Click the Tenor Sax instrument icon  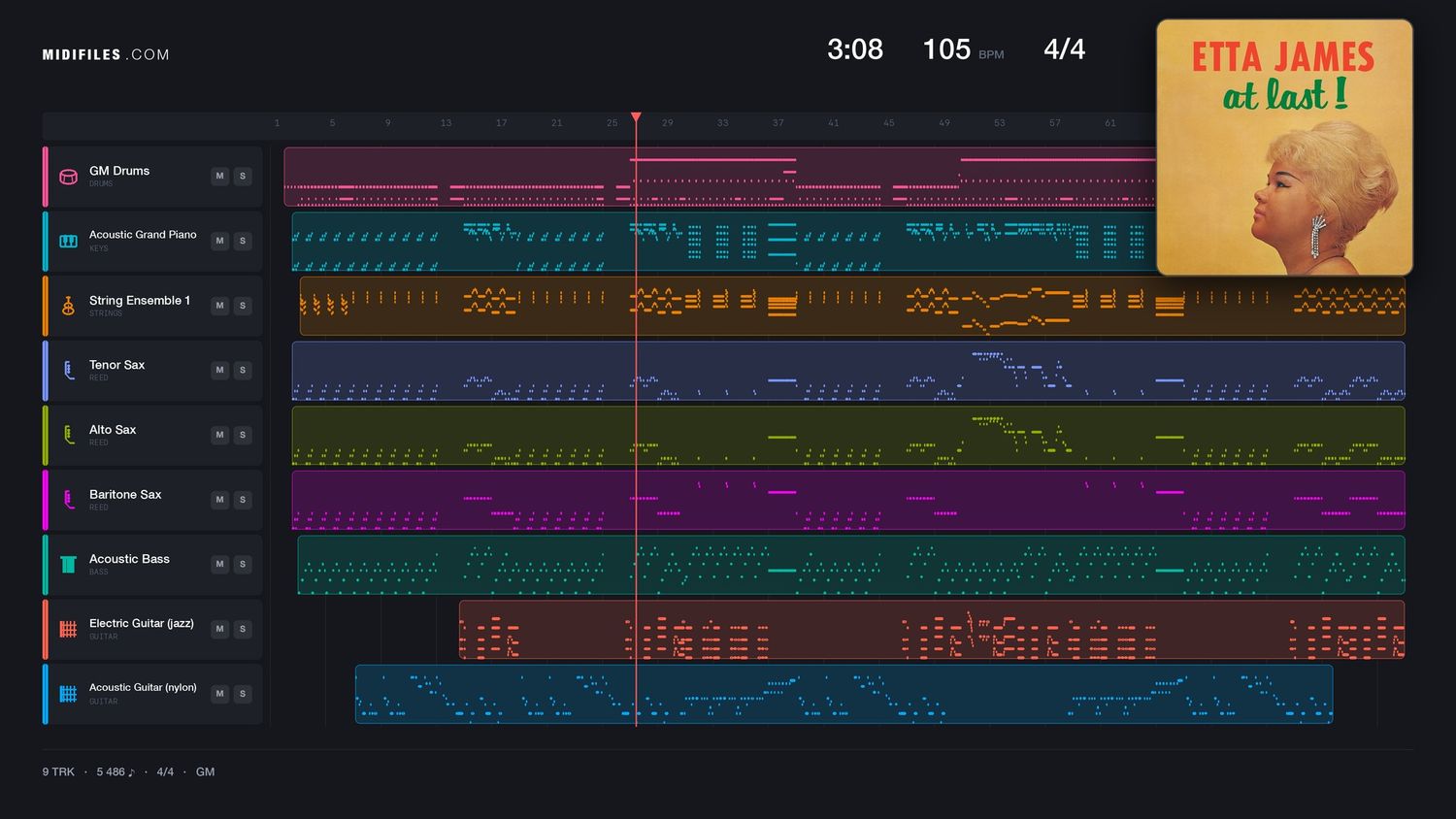point(68,370)
